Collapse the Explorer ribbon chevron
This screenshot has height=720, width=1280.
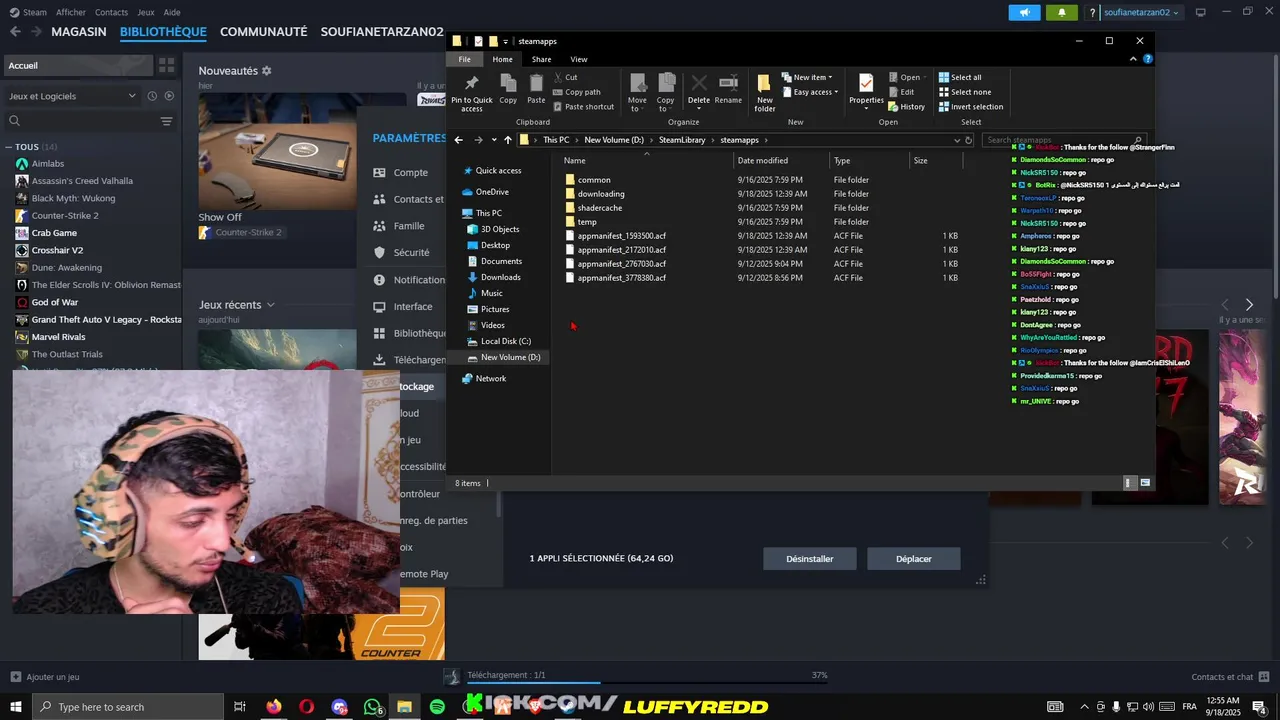tap(1133, 59)
